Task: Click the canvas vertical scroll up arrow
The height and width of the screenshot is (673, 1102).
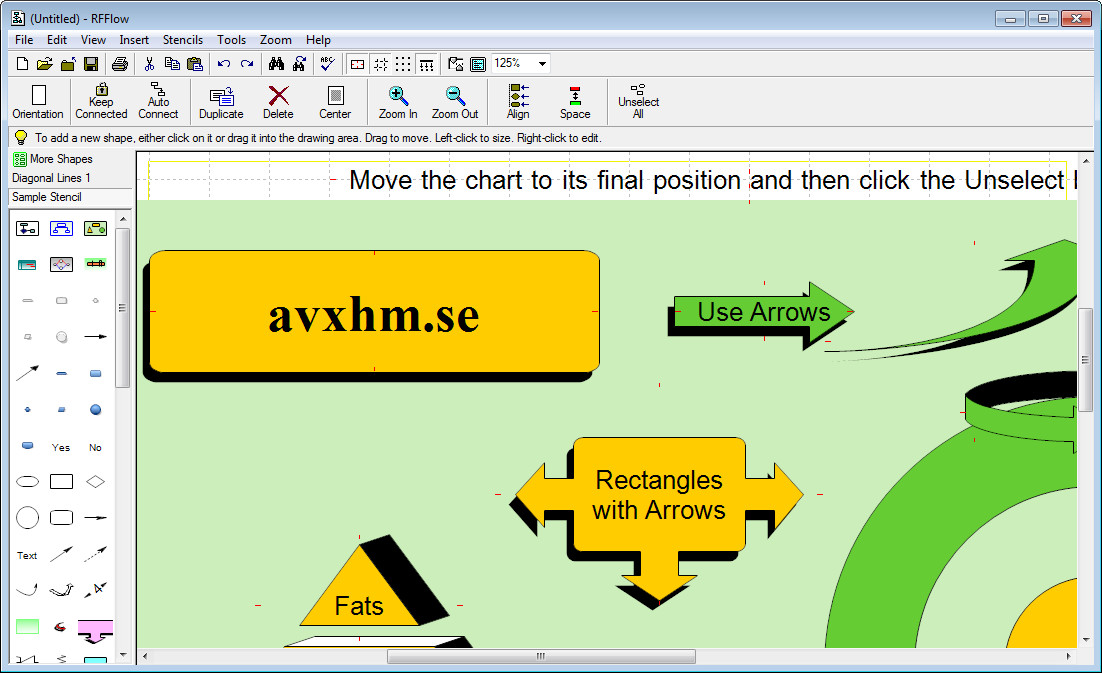Action: click(x=1086, y=162)
